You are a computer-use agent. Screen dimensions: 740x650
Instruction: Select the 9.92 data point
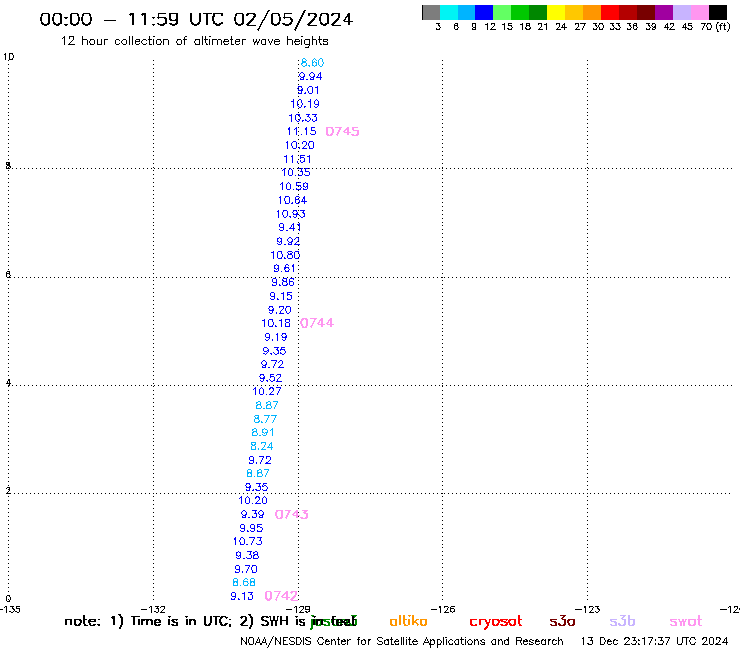(x=288, y=242)
